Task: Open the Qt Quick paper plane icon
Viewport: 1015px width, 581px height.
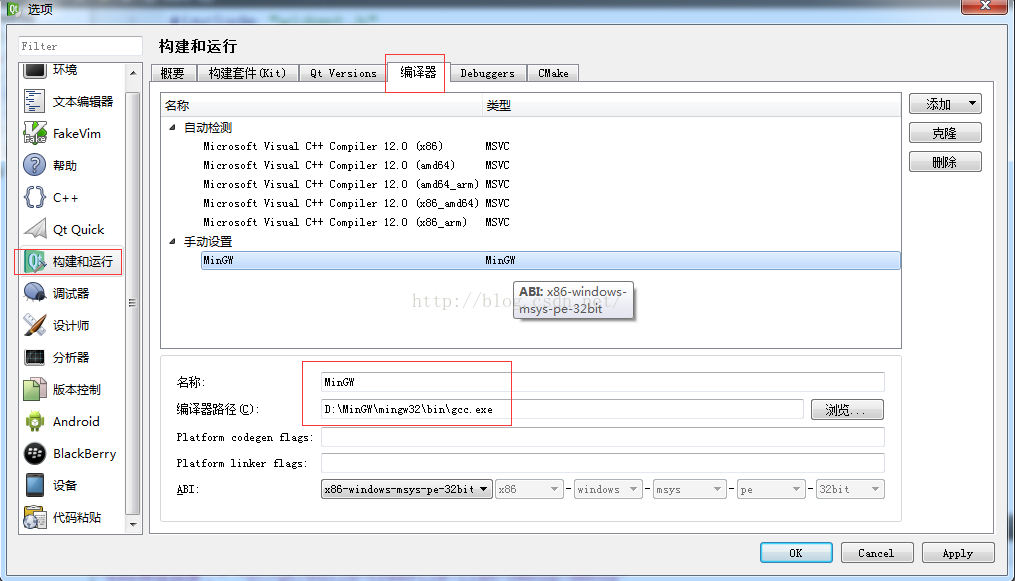Action: pos(34,229)
